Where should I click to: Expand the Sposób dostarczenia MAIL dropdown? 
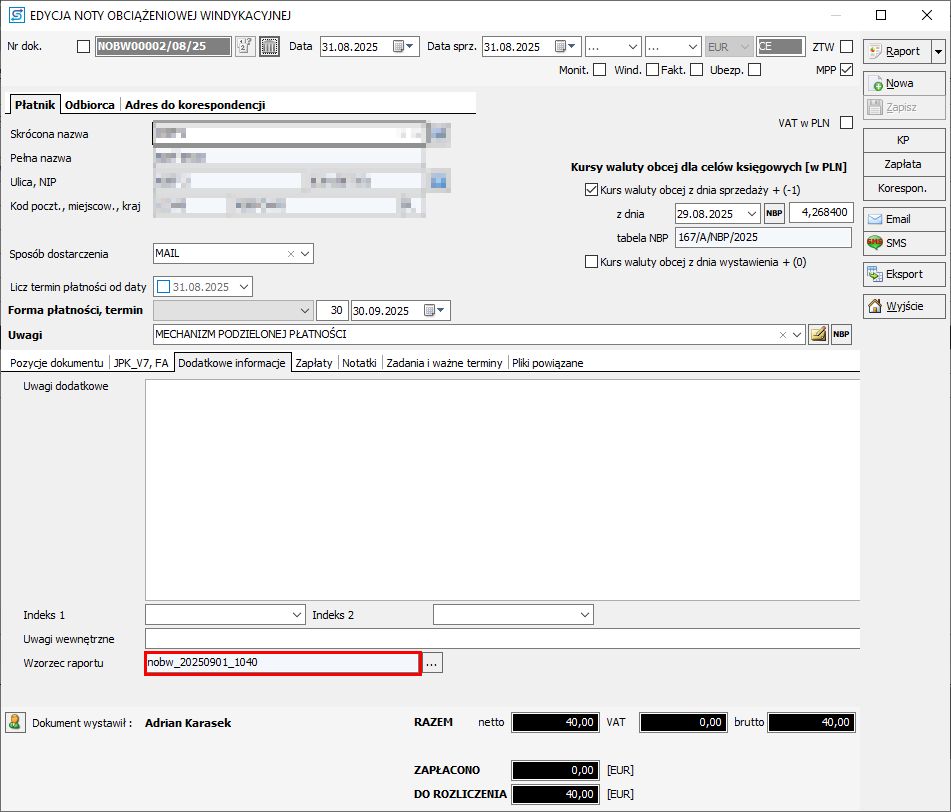pos(305,254)
